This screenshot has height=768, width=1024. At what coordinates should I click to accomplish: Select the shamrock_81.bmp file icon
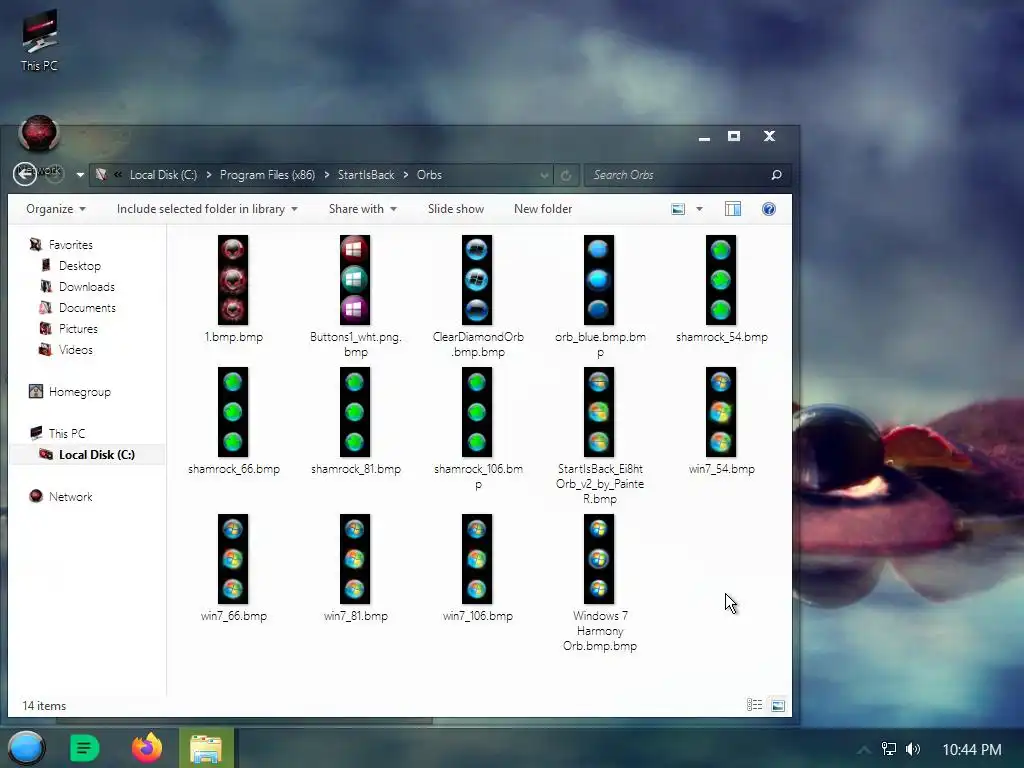pyautogui.click(x=355, y=411)
